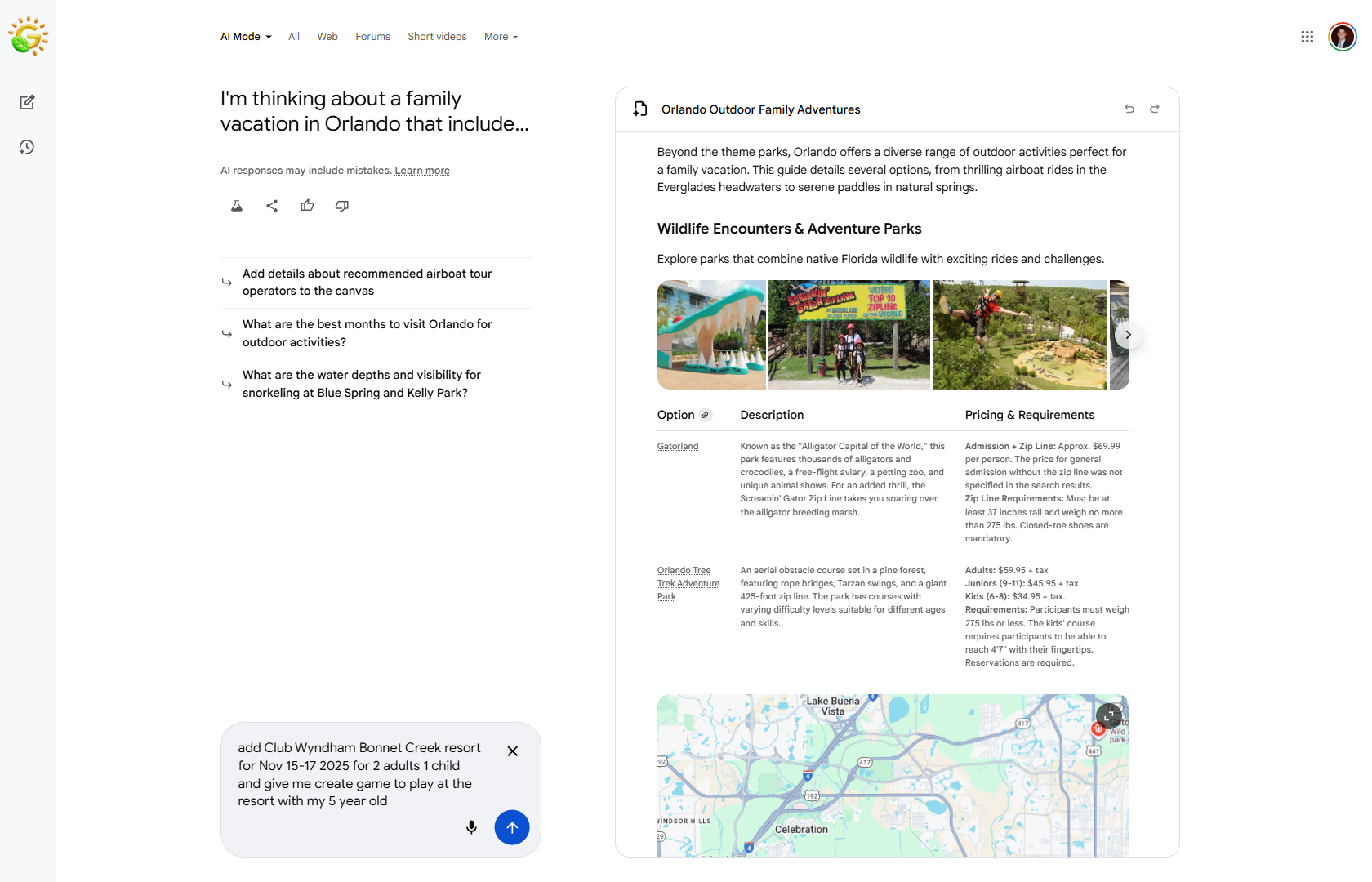Give the response a thumbs up

coord(307,206)
